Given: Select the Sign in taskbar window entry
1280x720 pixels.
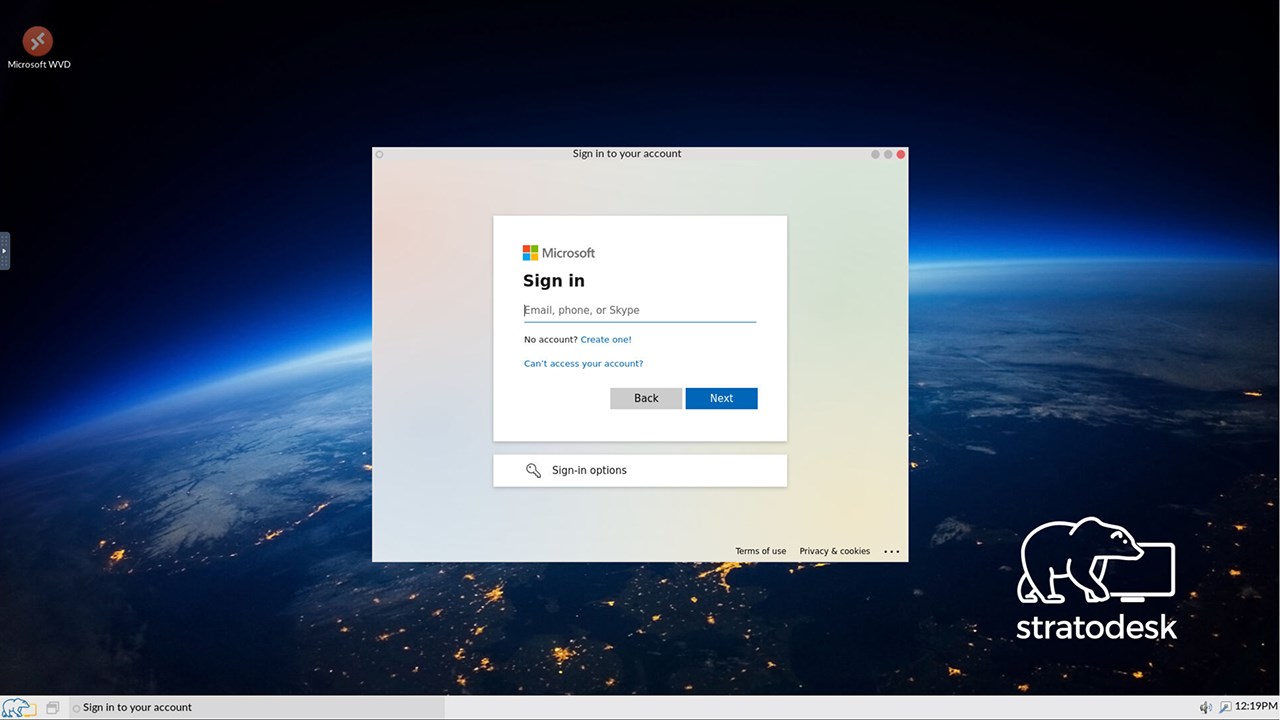Looking at the screenshot, I should tap(257, 707).
